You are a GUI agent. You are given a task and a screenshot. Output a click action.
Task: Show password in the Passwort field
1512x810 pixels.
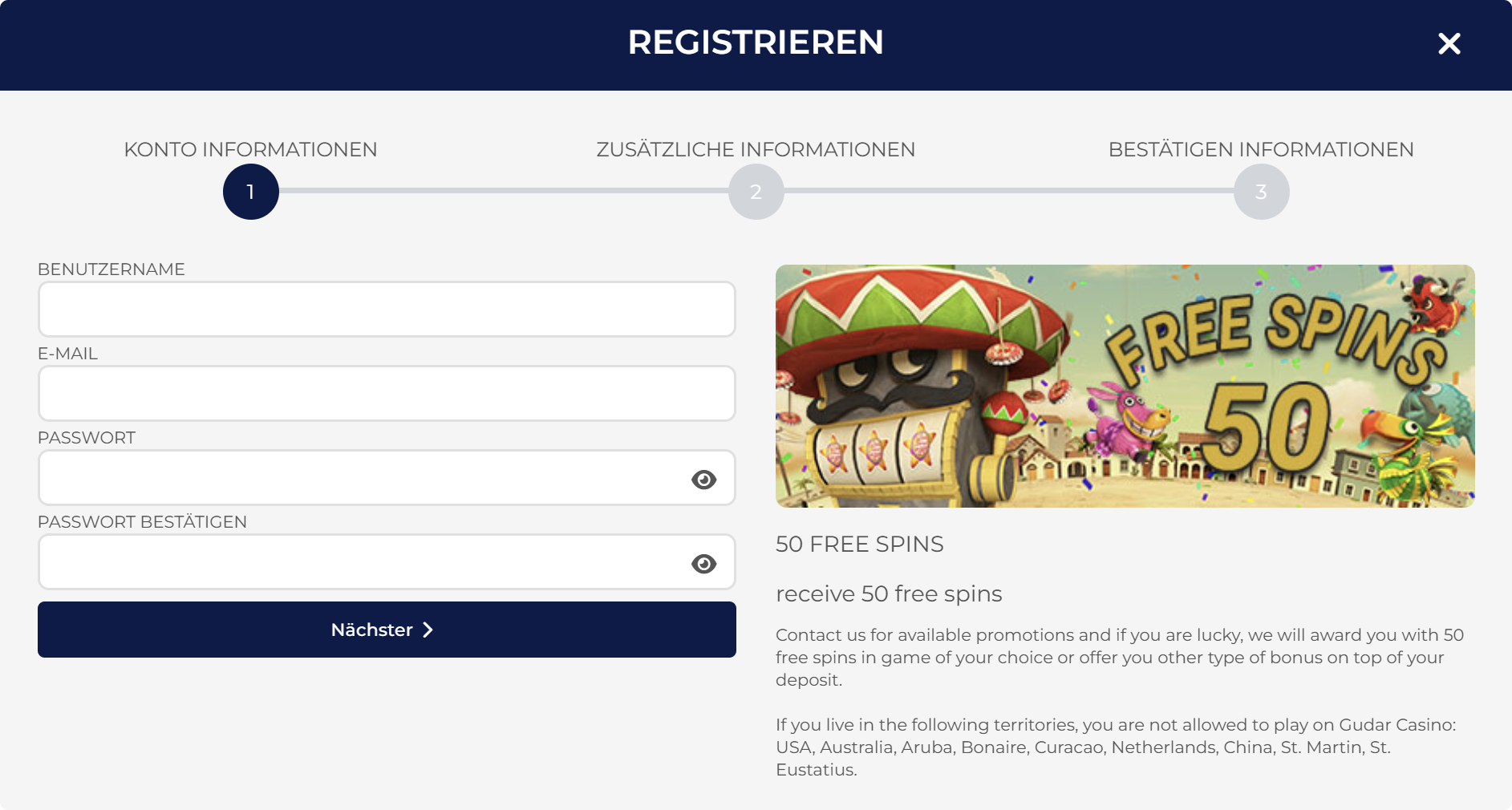[703, 480]
